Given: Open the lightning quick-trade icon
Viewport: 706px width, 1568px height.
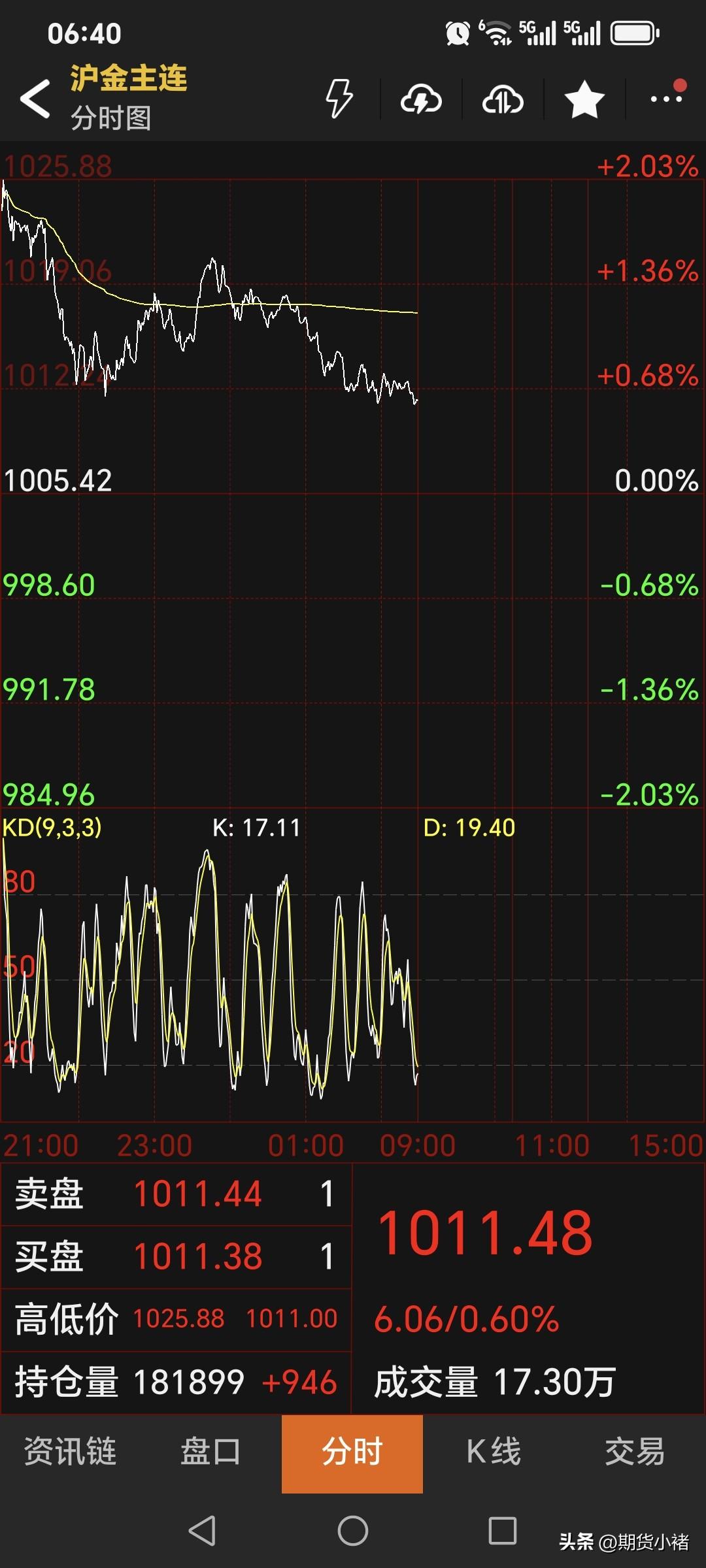Looking at the screenshot, I should pyautogui.click(x=339, y=99).
